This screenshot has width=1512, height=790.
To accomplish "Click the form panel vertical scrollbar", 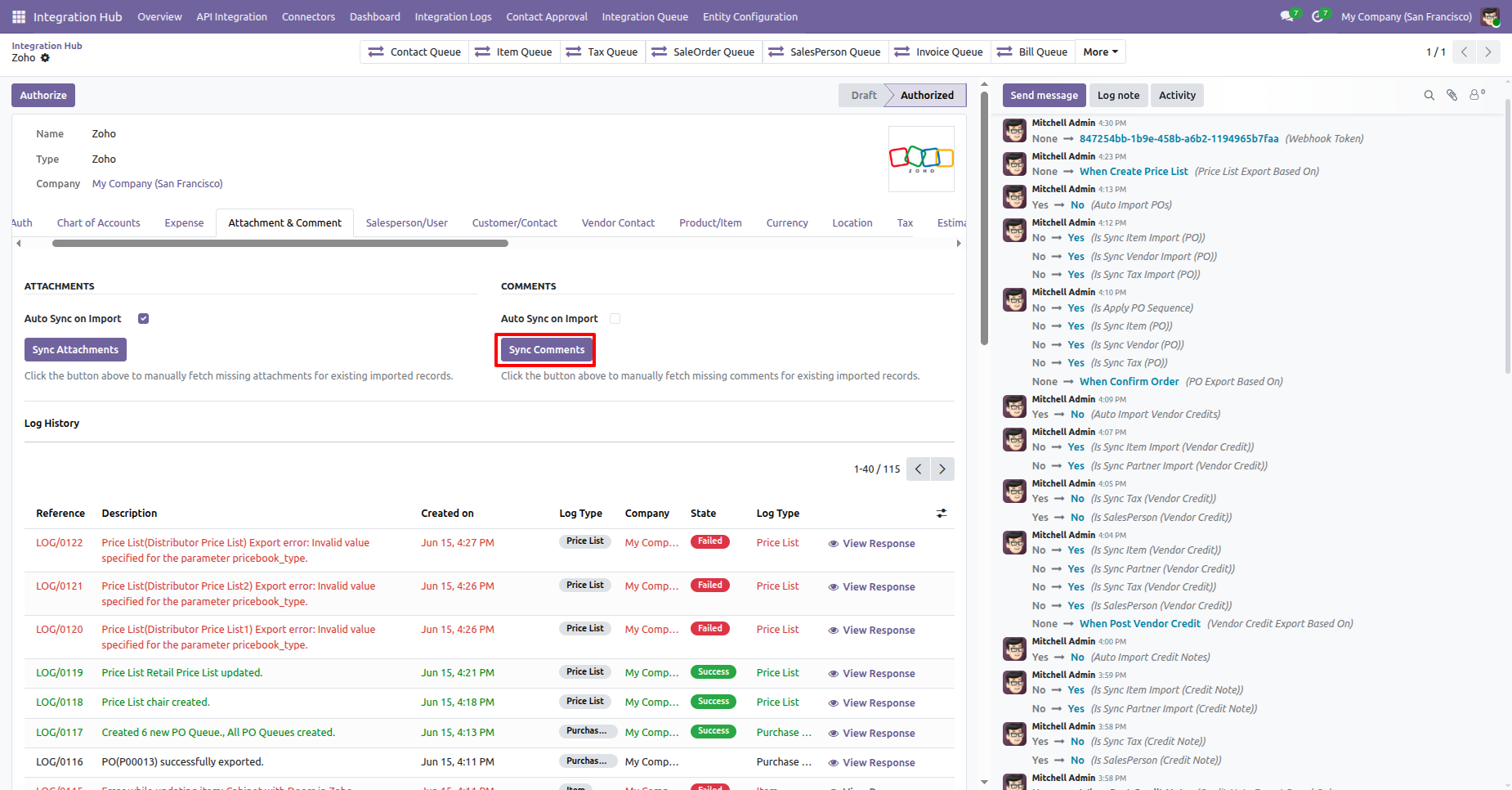I will click(x=984, y=217).
